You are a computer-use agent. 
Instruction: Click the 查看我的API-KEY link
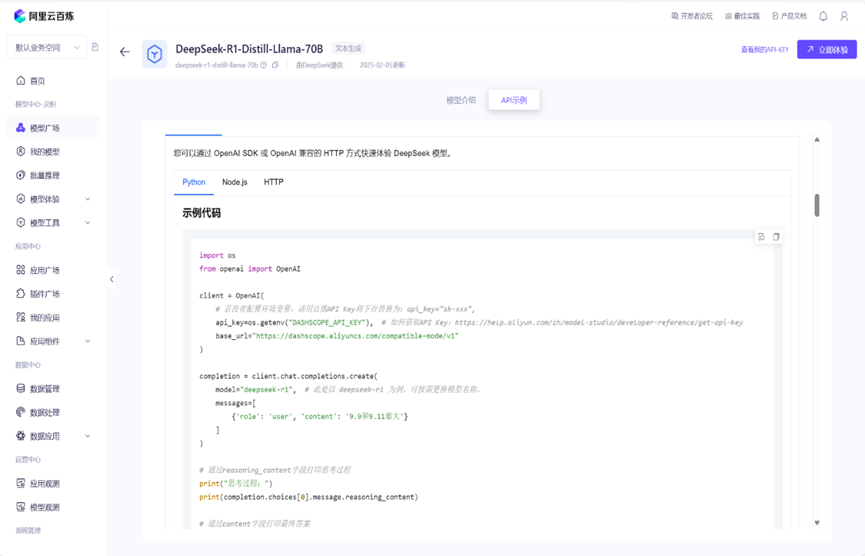(x=765, y=50)
